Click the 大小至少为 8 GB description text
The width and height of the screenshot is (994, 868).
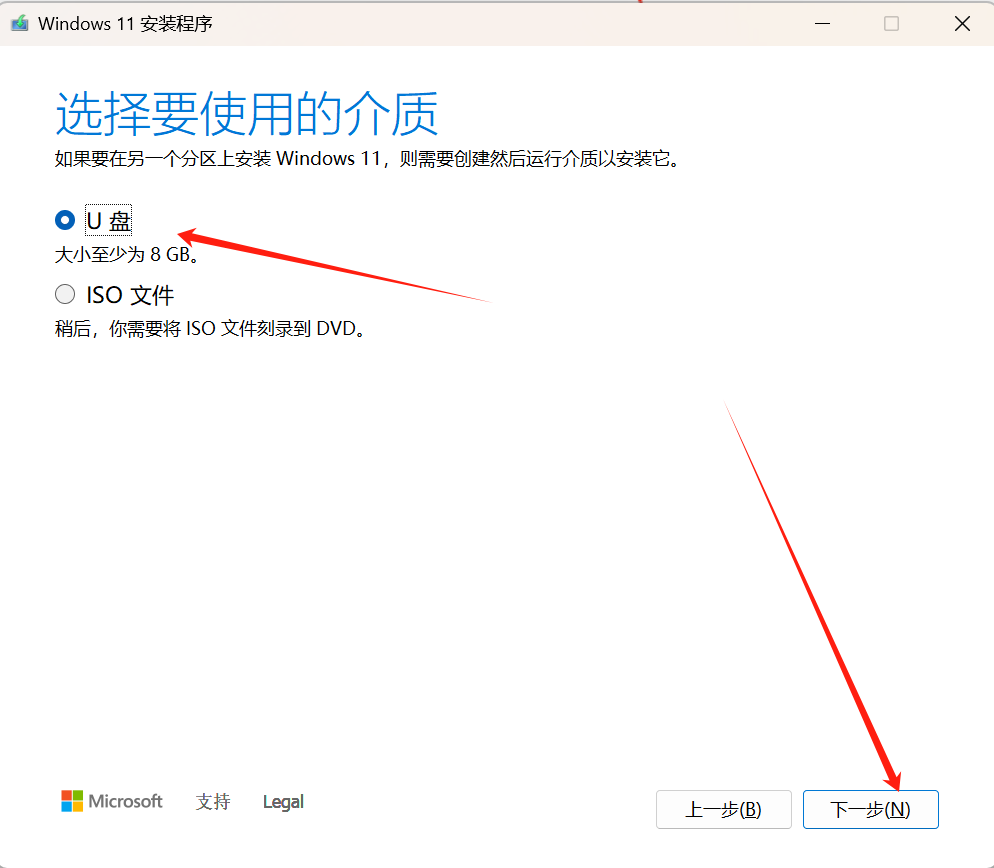click(125, 254)
